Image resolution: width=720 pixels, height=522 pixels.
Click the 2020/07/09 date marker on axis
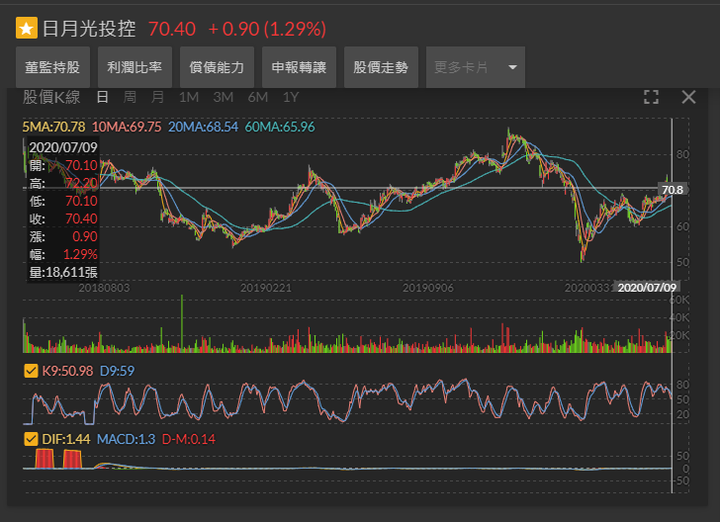647,287
